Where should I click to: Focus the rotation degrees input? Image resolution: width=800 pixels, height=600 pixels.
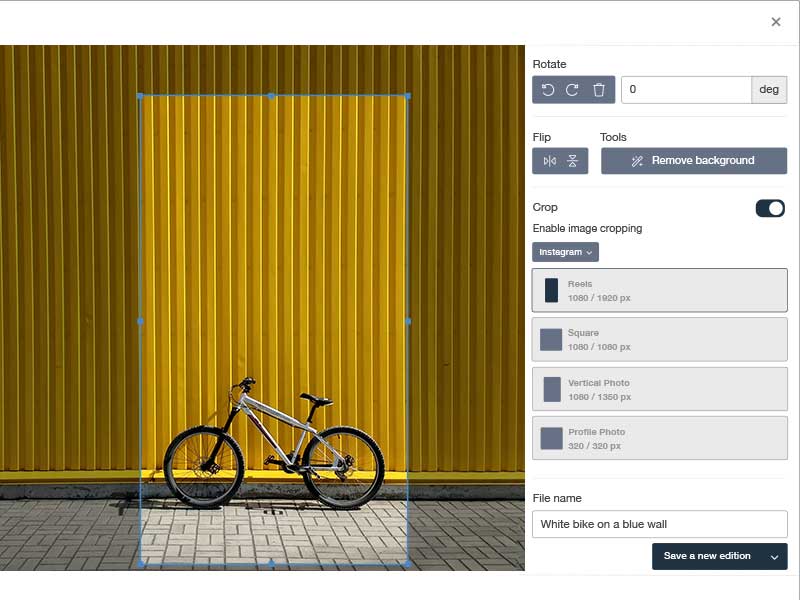[x=686, y=90]
